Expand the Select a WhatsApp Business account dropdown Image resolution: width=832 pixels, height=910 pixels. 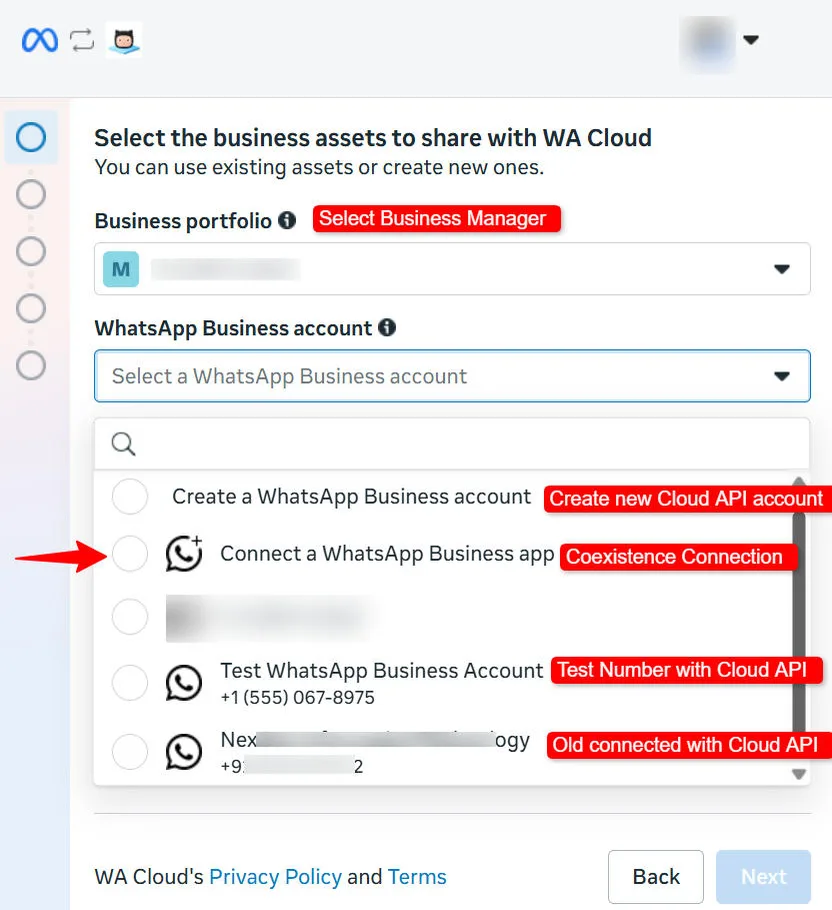click(x=452, y=376)
